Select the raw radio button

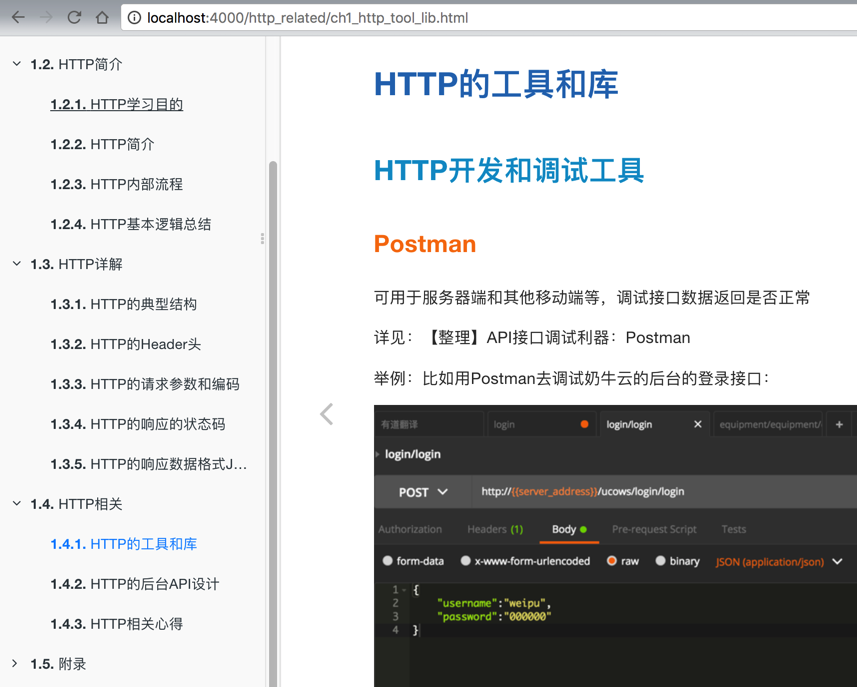[x=612, y=561]
